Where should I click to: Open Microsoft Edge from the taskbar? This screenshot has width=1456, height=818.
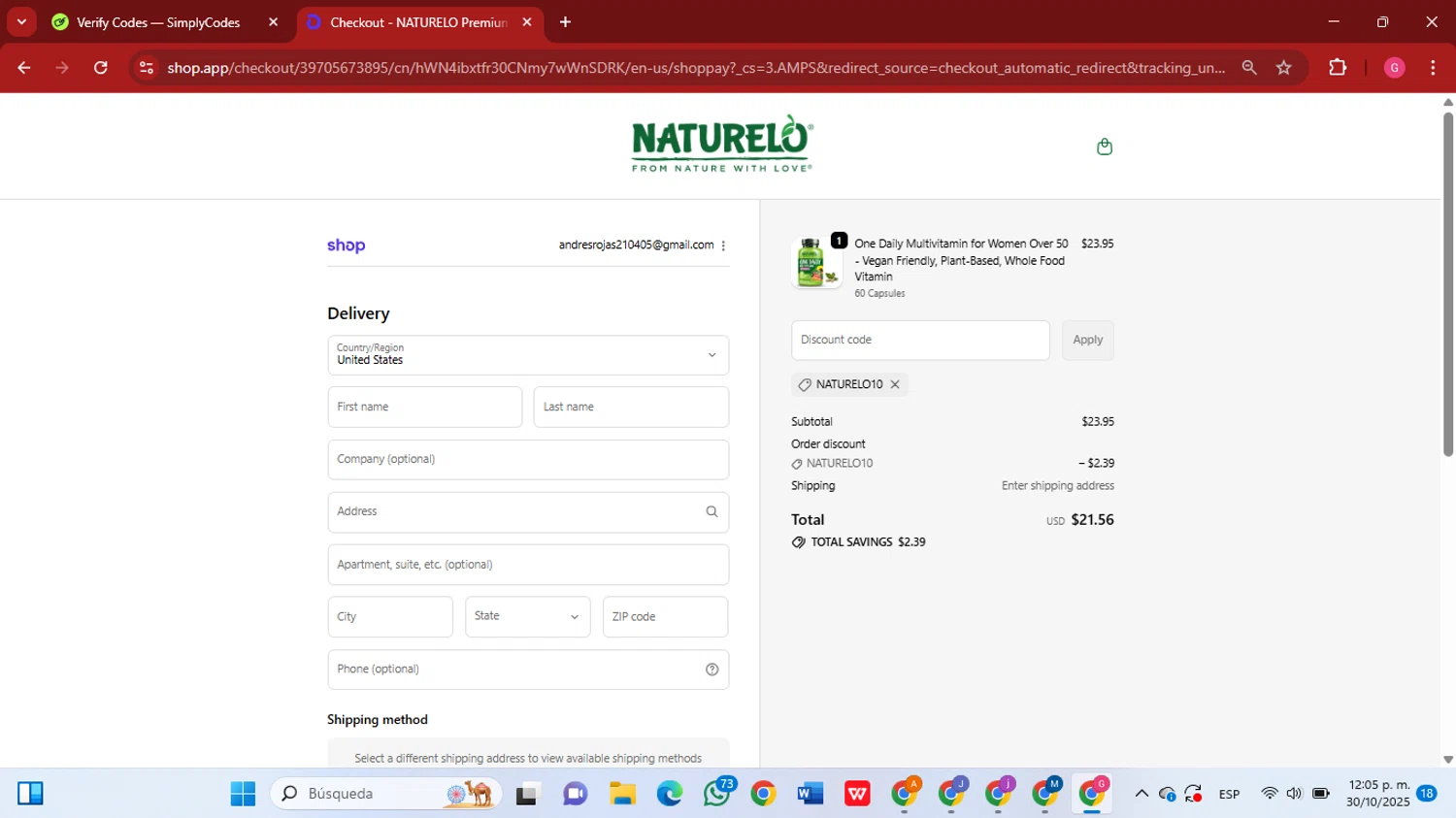point(670,794)
